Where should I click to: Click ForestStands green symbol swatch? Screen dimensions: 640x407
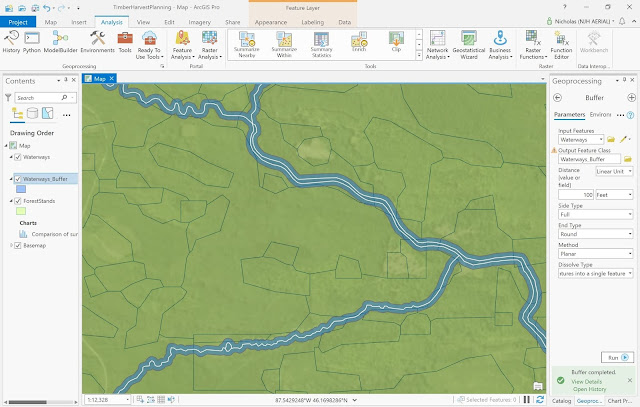(21, 211)
